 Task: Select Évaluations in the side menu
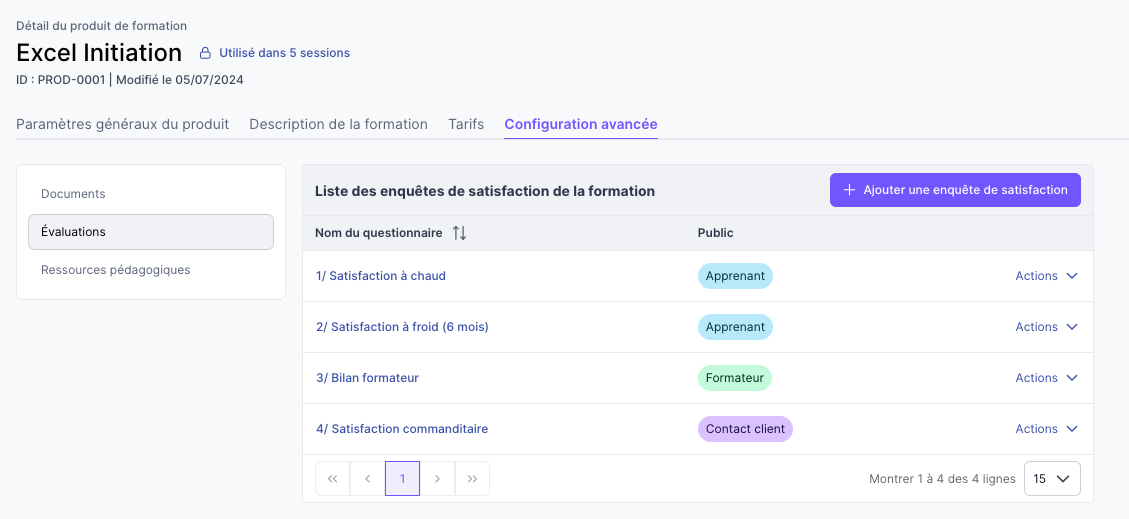150,232
